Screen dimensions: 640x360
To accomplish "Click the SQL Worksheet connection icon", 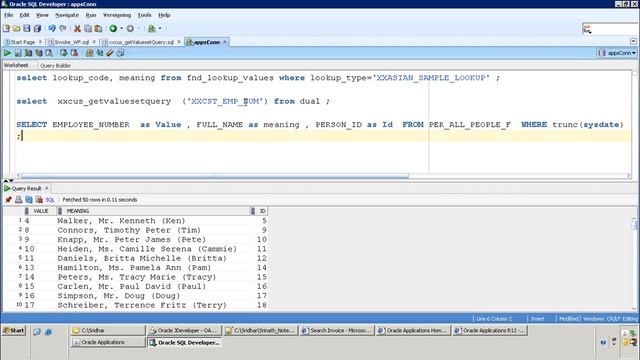I will (151, 29).
